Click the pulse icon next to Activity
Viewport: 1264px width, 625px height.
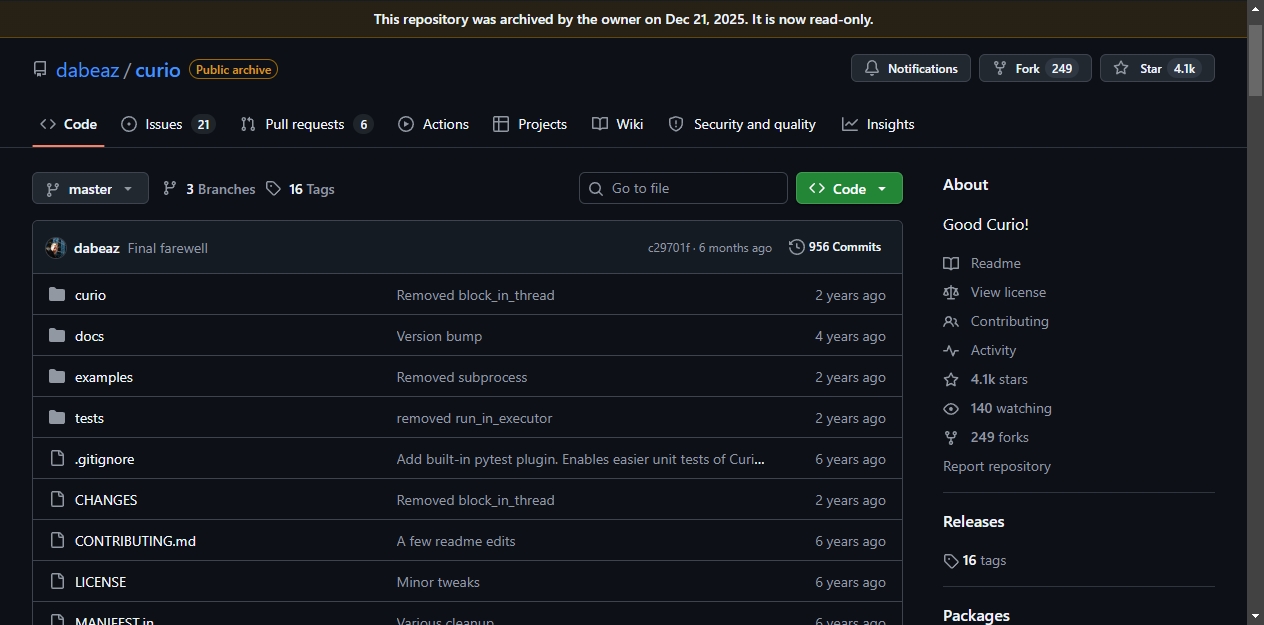click(951, 350)
